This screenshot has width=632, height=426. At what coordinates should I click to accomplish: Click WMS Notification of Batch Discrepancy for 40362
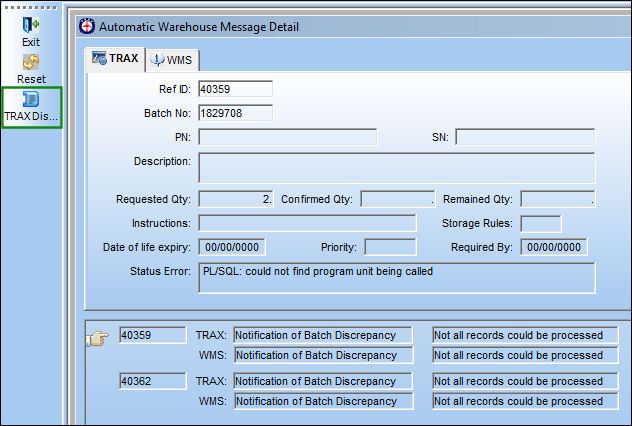[324, 401]
